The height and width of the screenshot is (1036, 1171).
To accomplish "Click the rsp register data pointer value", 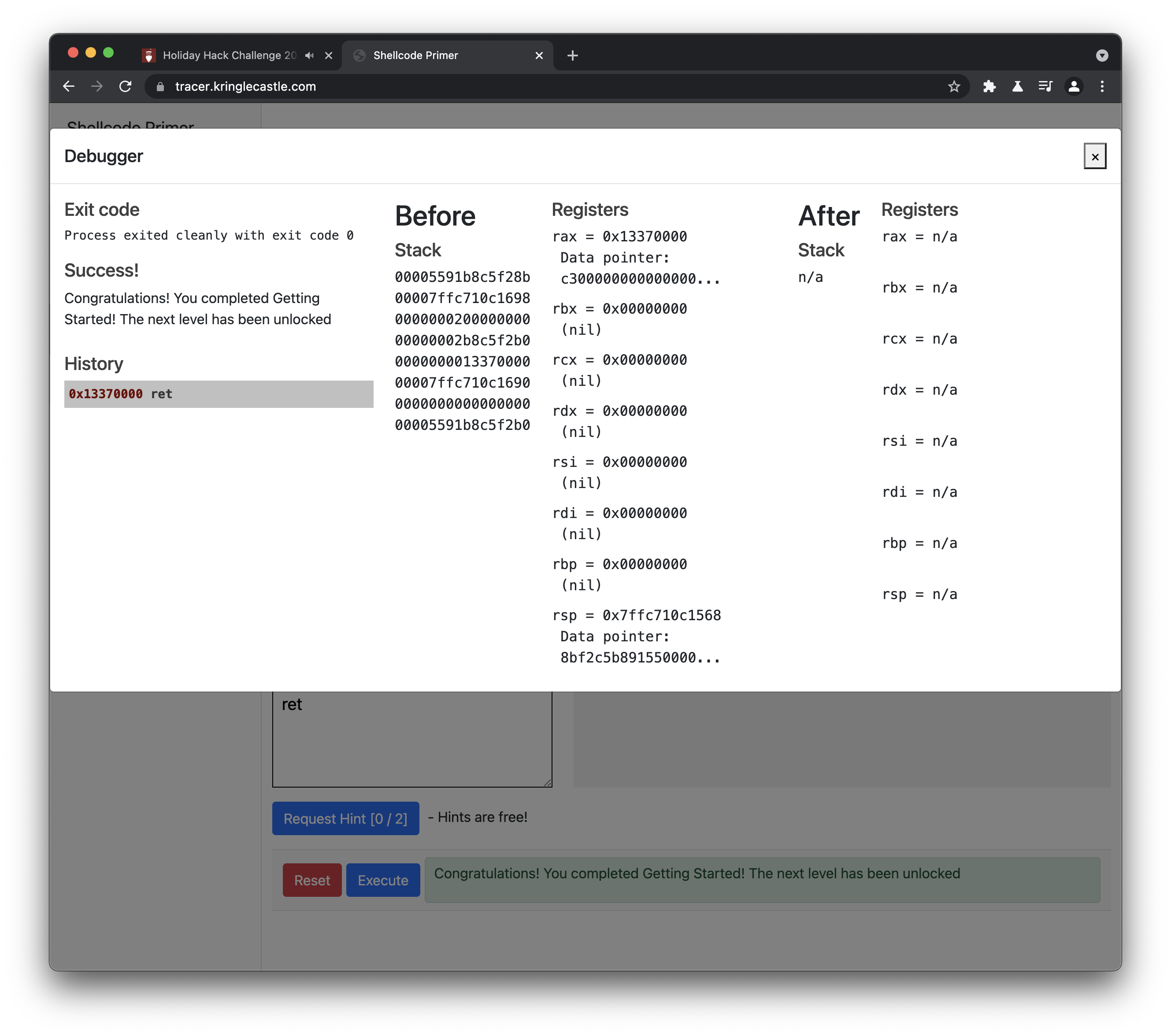I will 640,657.
